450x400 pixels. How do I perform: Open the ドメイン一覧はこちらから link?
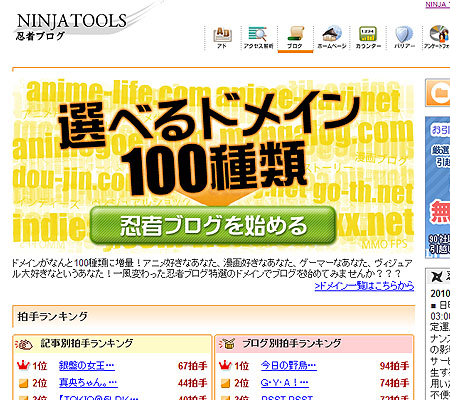[x=364, y=286]
